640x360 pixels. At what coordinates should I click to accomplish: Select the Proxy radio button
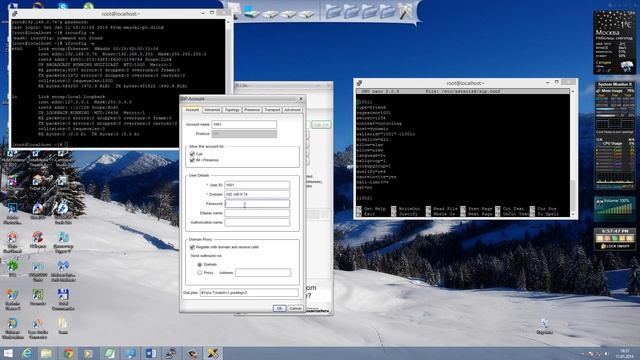[x=200, y=273]
